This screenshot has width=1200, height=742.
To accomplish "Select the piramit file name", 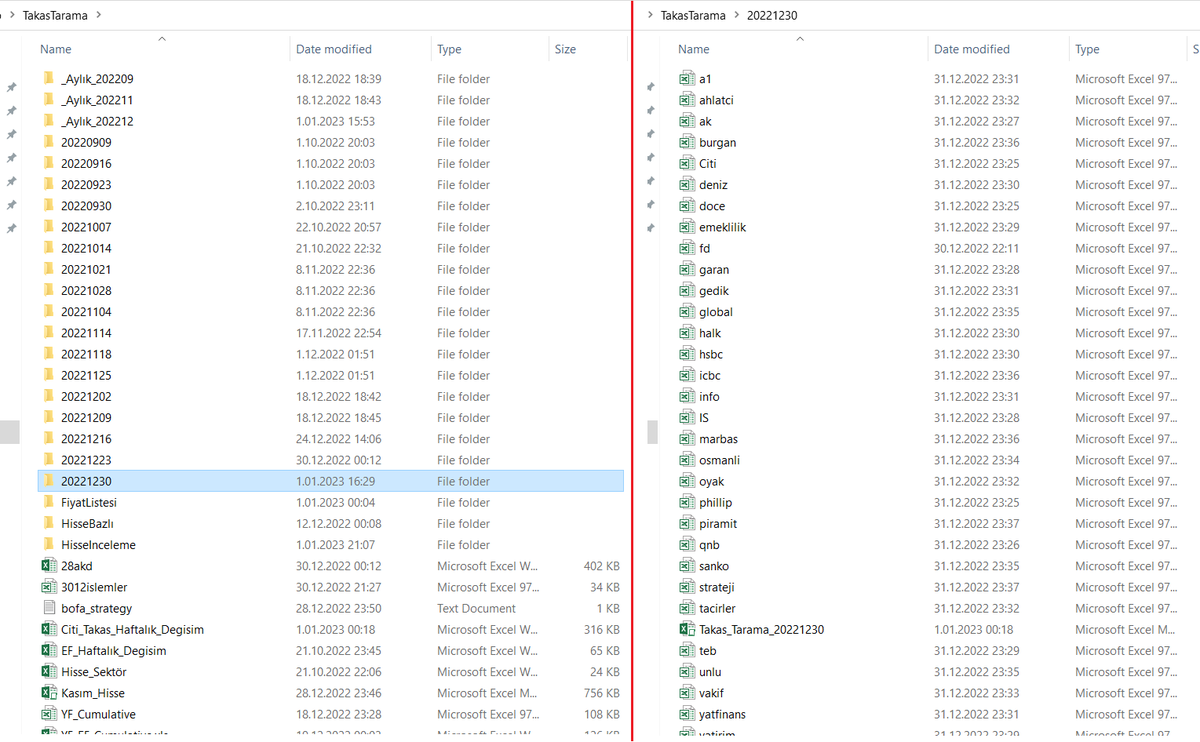I will tap(718, 524).
